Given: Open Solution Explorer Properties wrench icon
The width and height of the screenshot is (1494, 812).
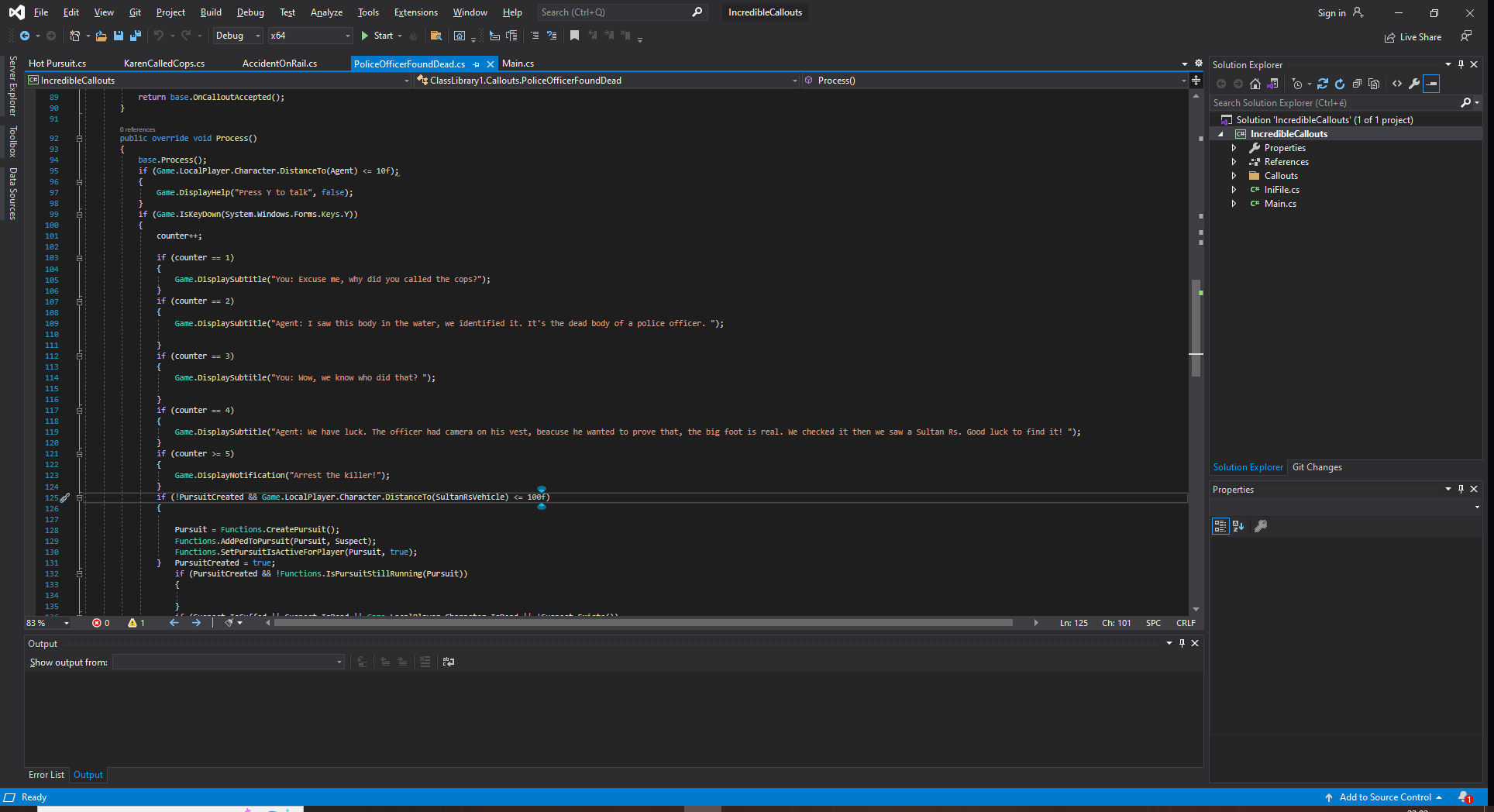Looking at the screenshot, I should point(1414,84).
